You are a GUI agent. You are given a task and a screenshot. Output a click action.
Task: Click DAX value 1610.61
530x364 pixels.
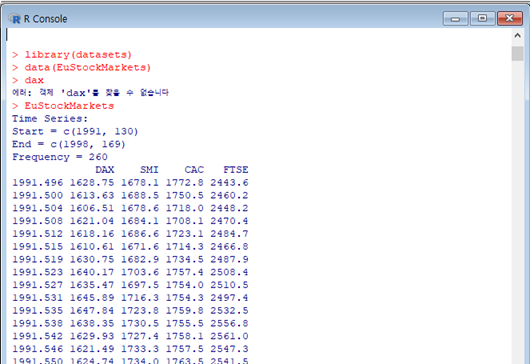[92, 247]
